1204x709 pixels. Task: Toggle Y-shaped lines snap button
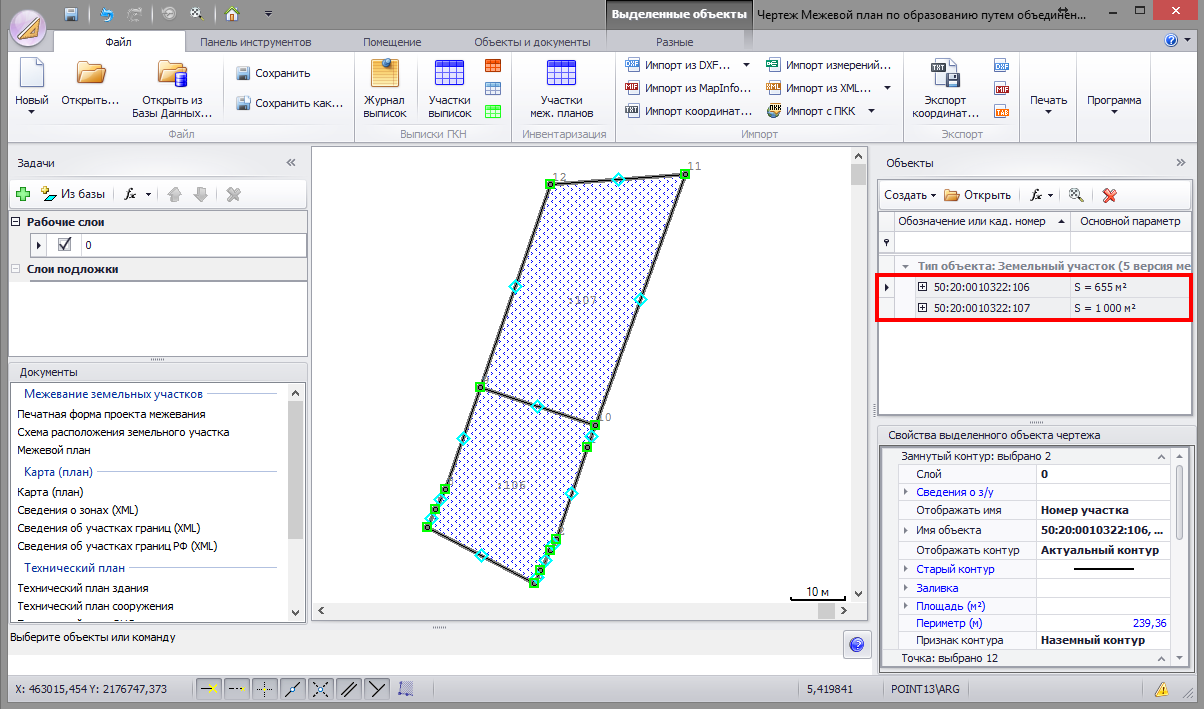click(377, 688)
